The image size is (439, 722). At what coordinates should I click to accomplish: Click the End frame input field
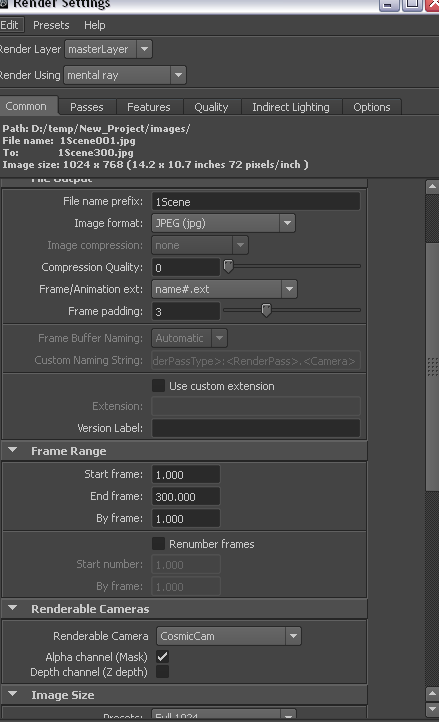(x=186, y=497)
